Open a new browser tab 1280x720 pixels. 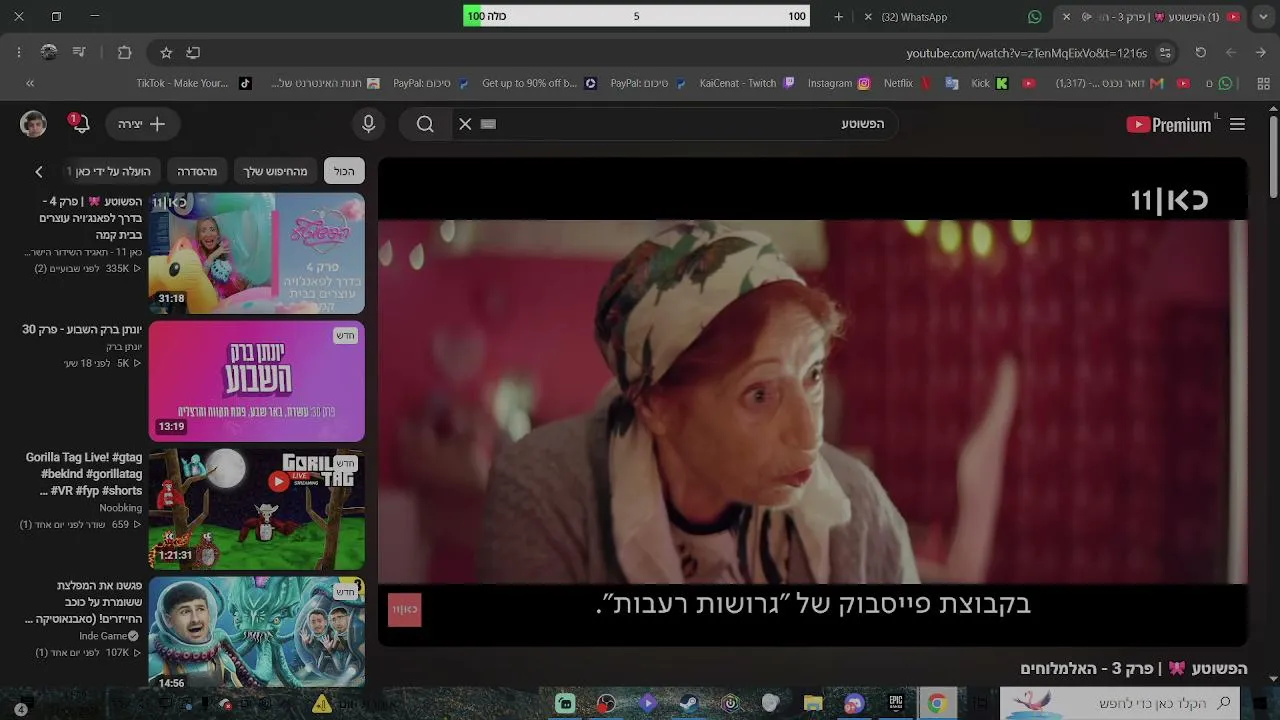click(x=838, y=17)
